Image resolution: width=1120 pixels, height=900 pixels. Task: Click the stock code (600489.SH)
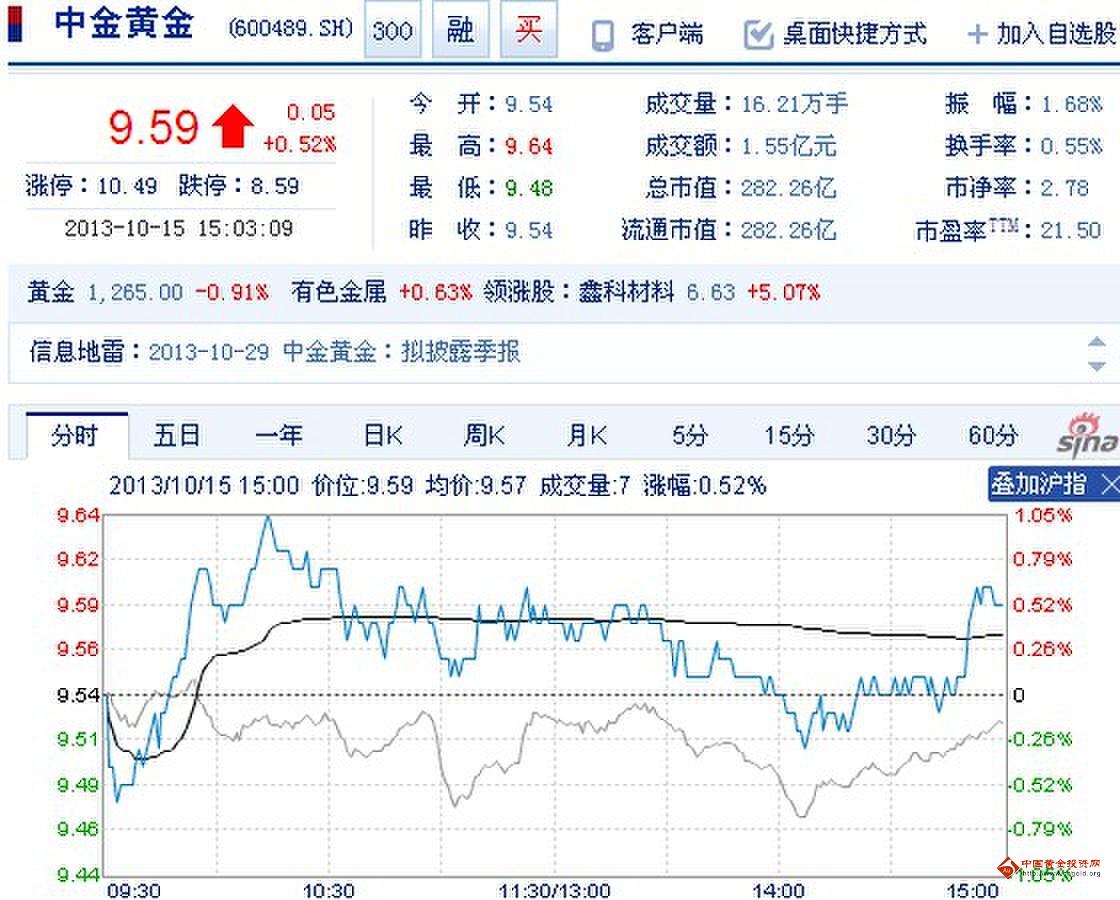point(291,29)
